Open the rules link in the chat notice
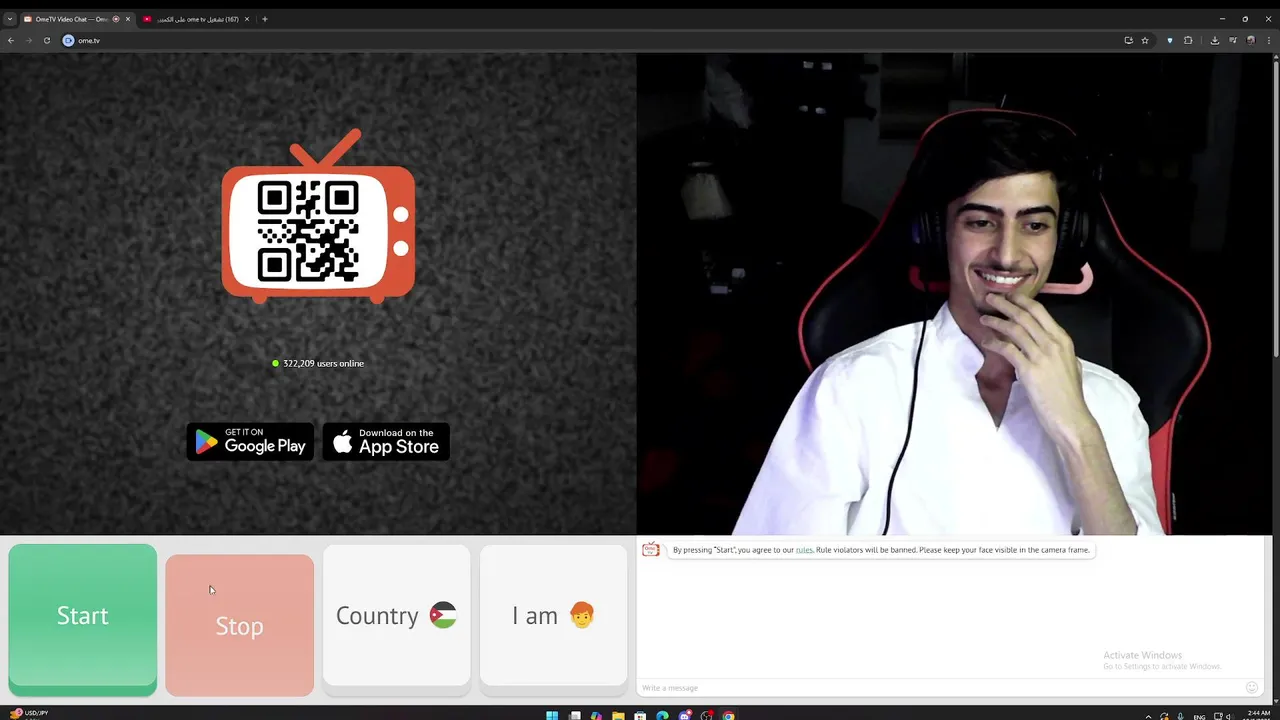This screenshot has width=1280, height=720. point(804,550)
